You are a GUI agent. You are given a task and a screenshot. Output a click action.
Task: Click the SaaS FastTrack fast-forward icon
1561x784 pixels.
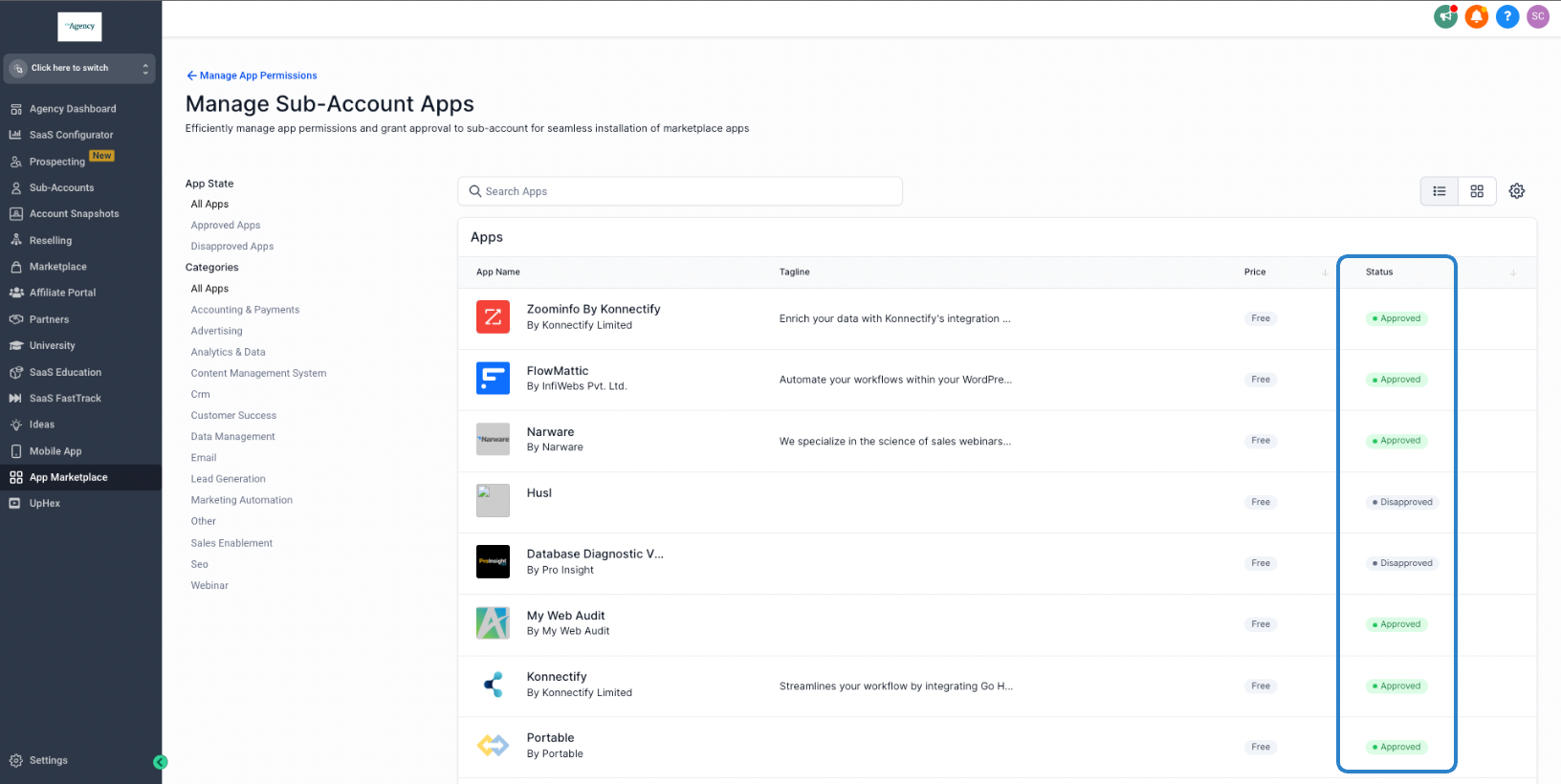tap(16, 399)
